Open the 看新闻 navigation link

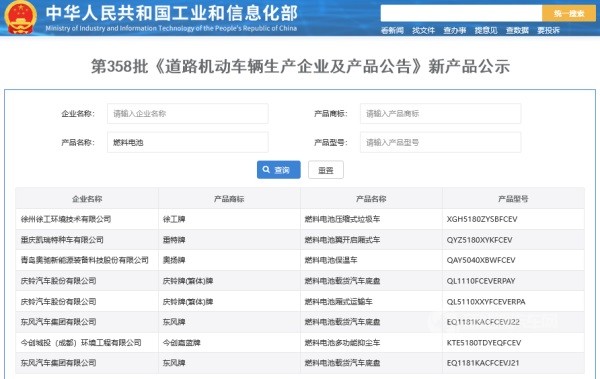[392, 30]
